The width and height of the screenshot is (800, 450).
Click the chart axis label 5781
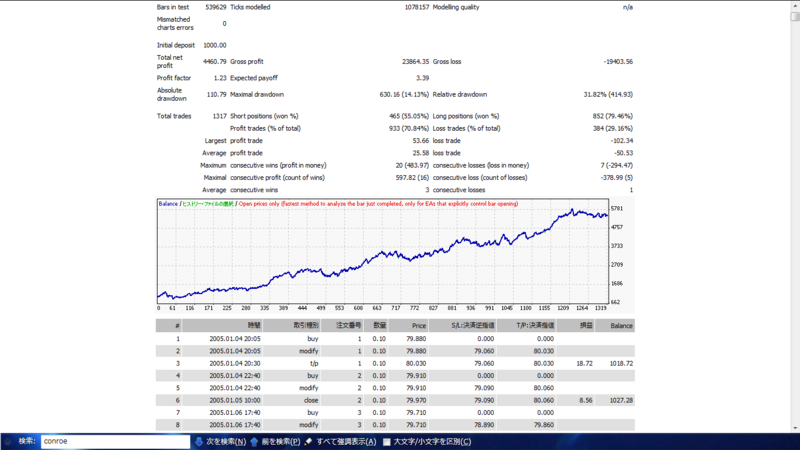617,209
